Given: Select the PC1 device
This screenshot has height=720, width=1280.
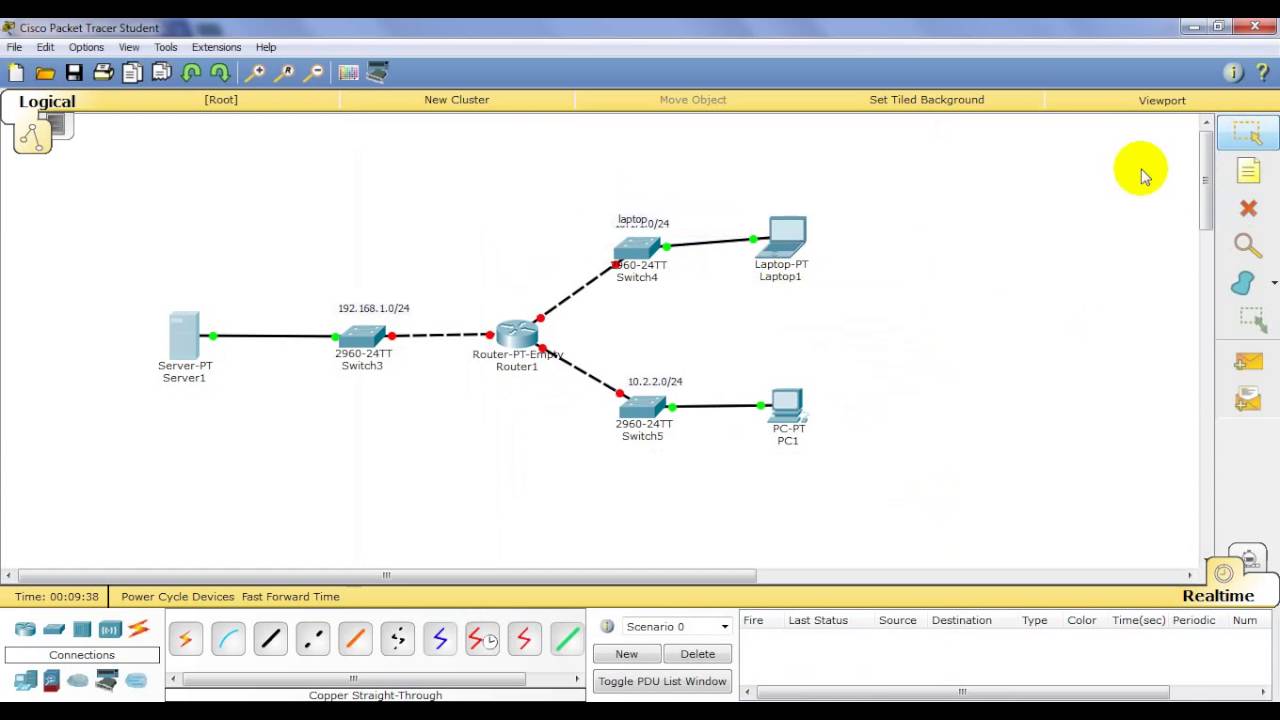Looking at the screenshot, I should click(787, 406).
